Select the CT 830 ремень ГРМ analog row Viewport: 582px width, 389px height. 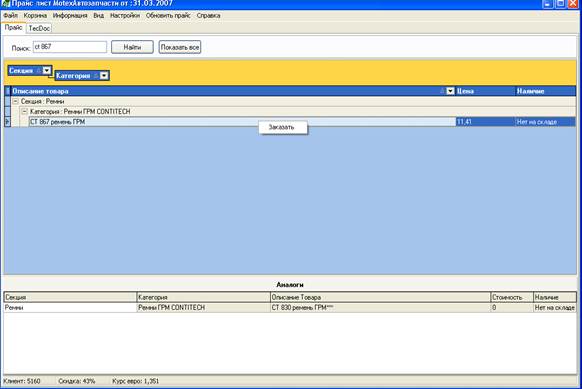[x=290, y=308]
